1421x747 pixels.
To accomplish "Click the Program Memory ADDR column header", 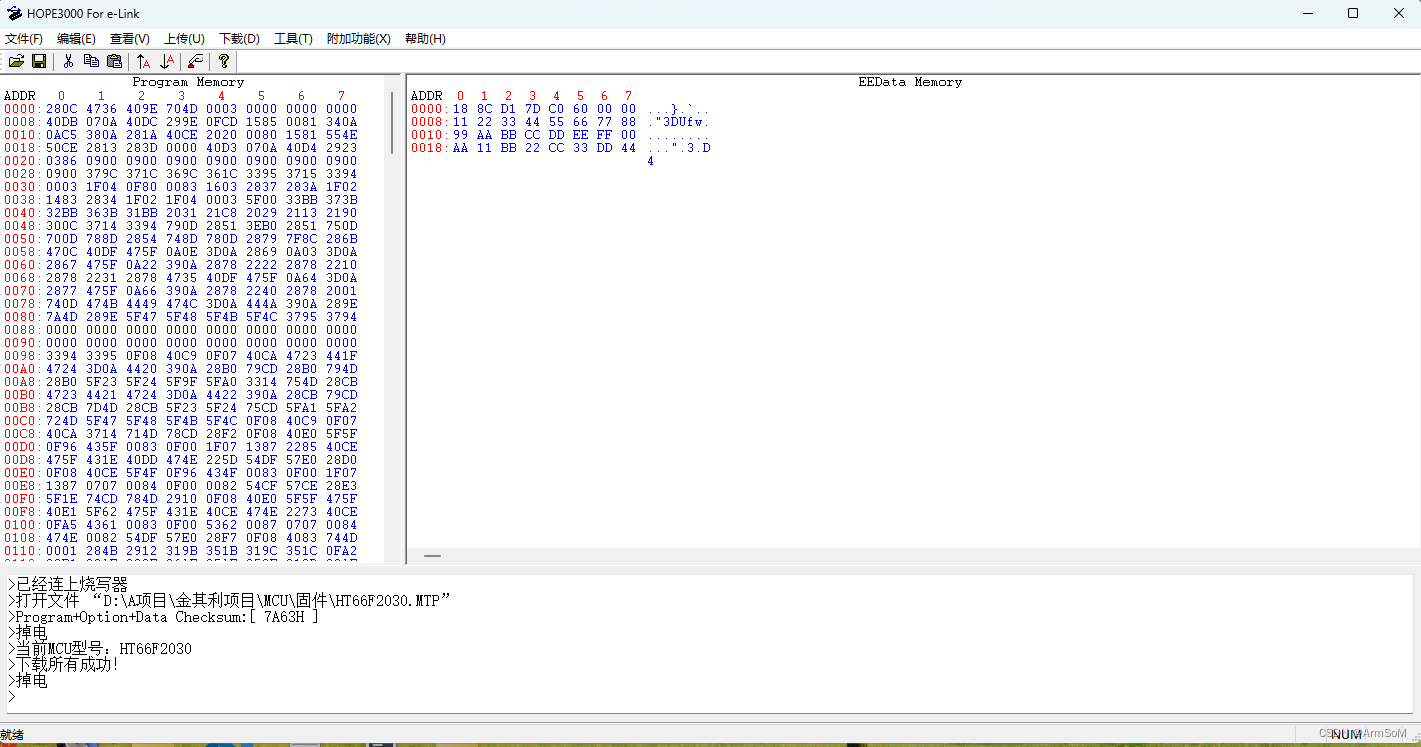I will [x=20, y=96].
